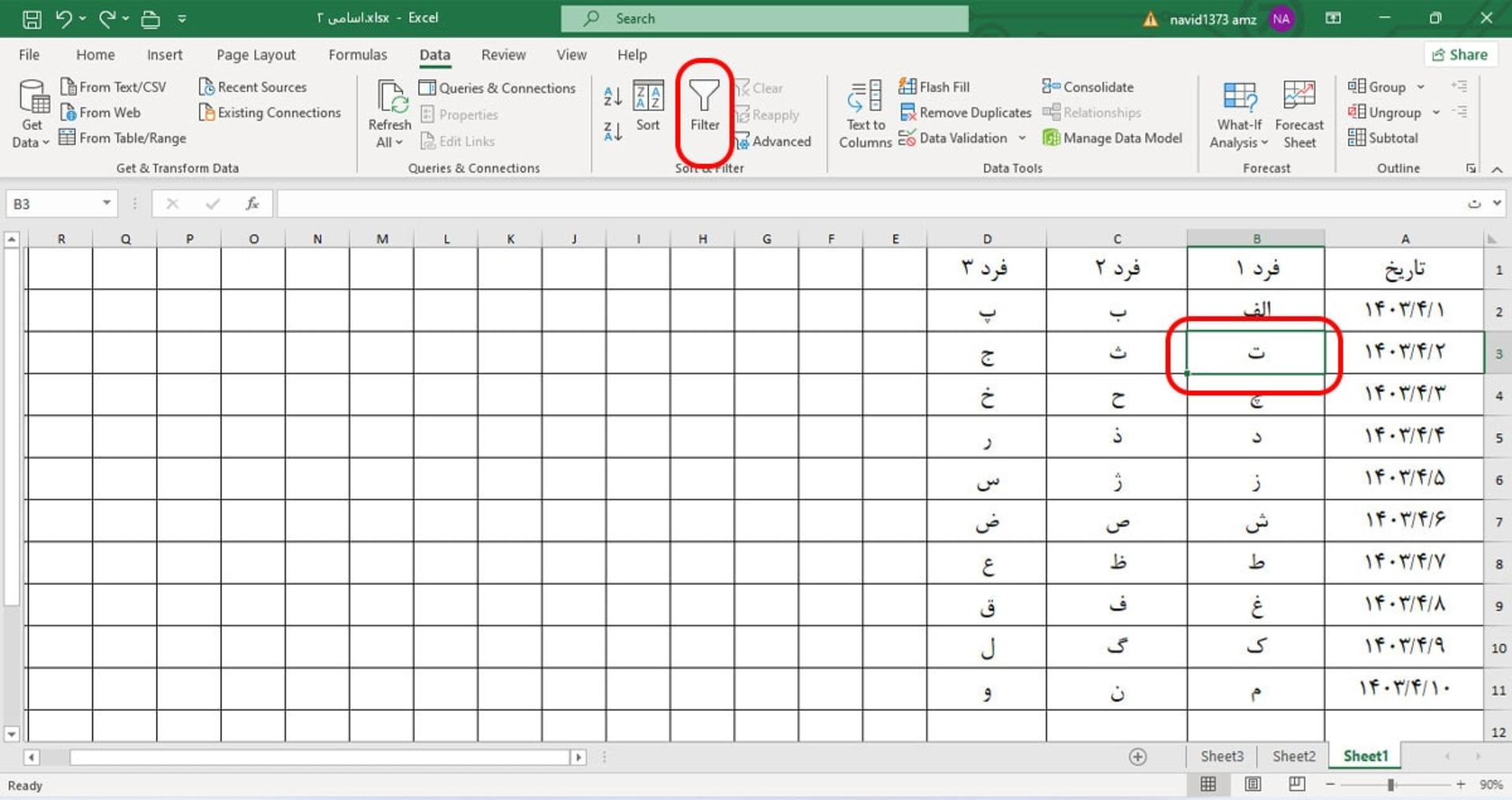
Task: Open the View tab
Action: pyautogui.click(x=571, y=55)
